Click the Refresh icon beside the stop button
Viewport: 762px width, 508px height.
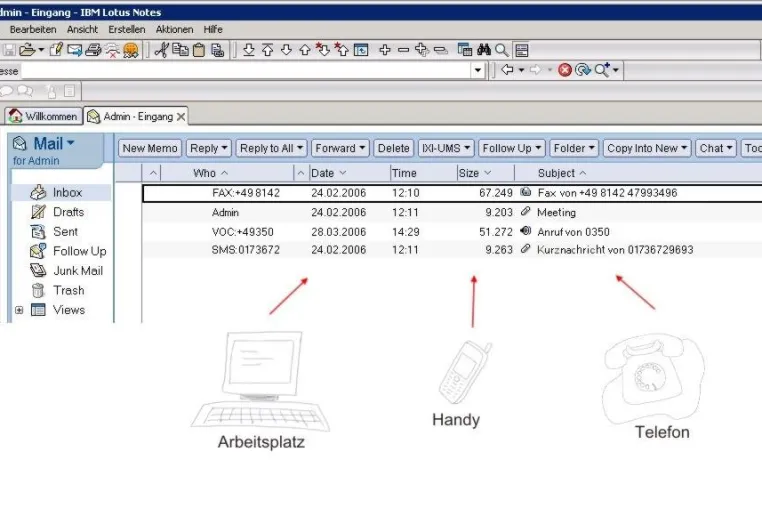pyautogui.click(x=583, y=70)
